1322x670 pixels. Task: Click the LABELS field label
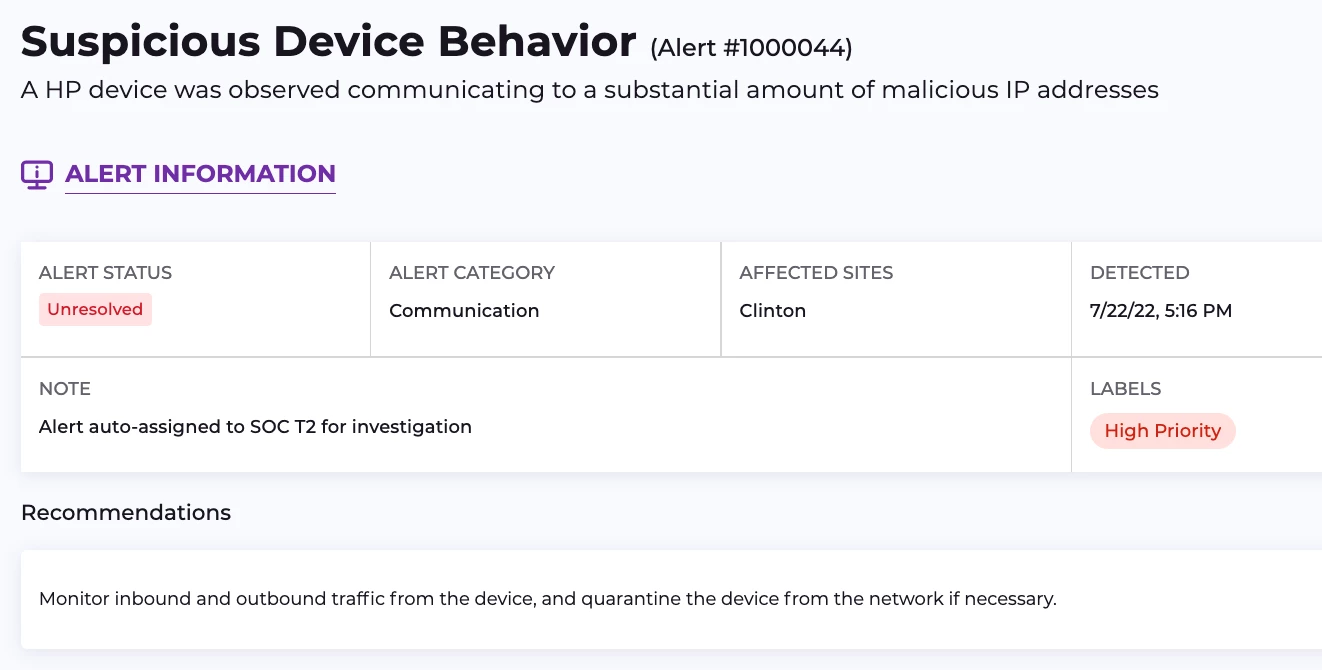(1125, 389)
